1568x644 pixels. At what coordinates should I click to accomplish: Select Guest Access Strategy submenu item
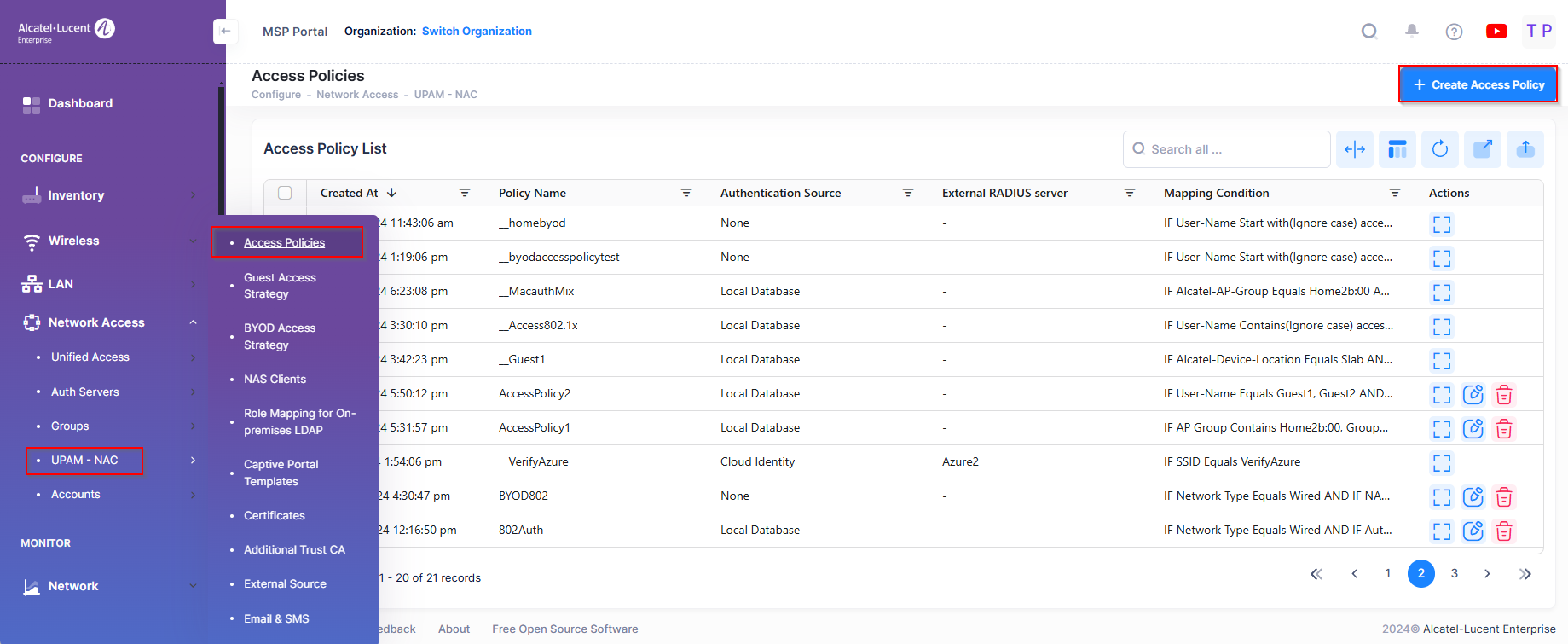point(279,286)
